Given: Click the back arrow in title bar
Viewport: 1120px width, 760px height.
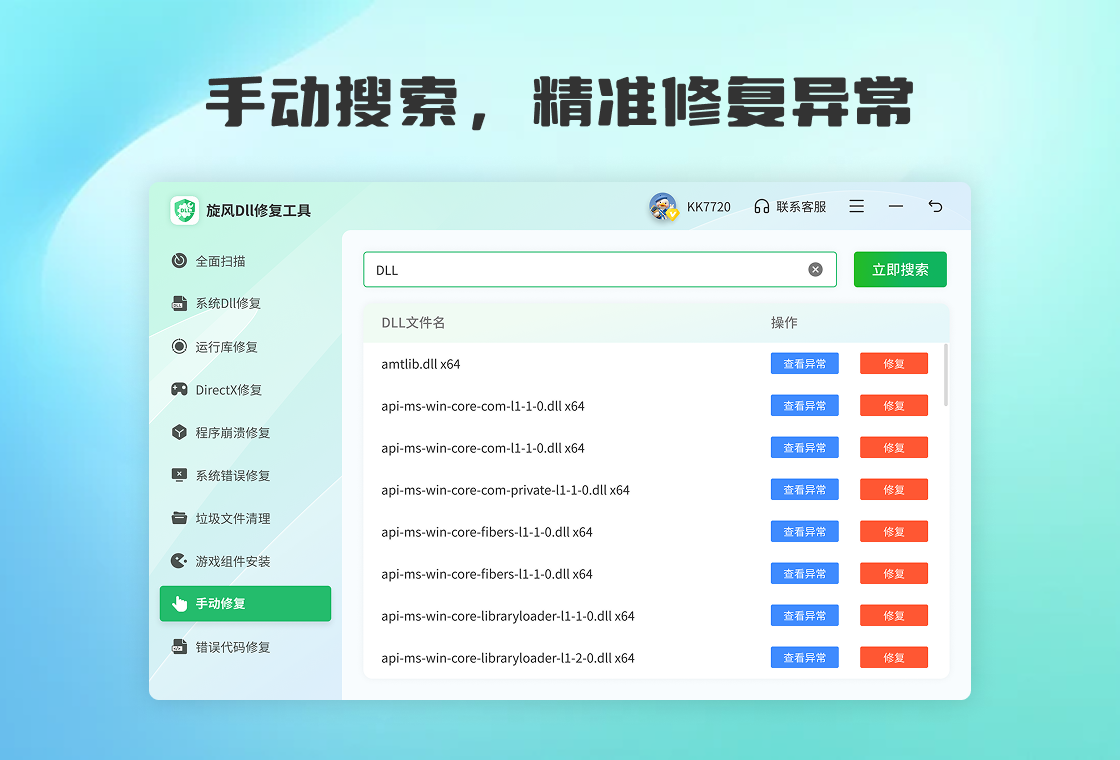Looking at the screenshot, I should (935, 206).
